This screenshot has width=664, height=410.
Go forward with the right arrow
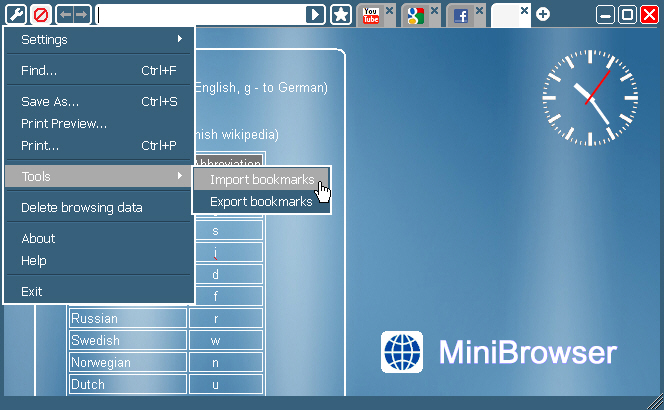coord(82,15)
